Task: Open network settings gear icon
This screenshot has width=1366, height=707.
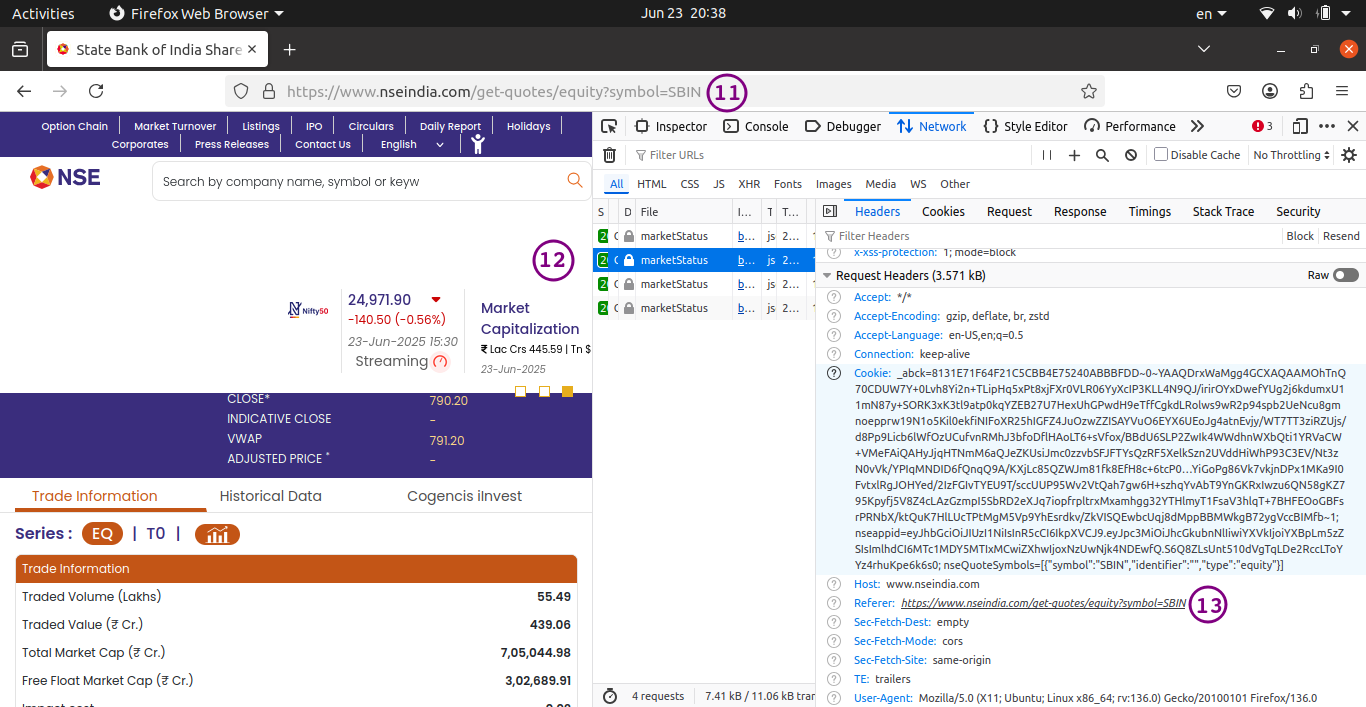Action: click(x=1349, y=155)
